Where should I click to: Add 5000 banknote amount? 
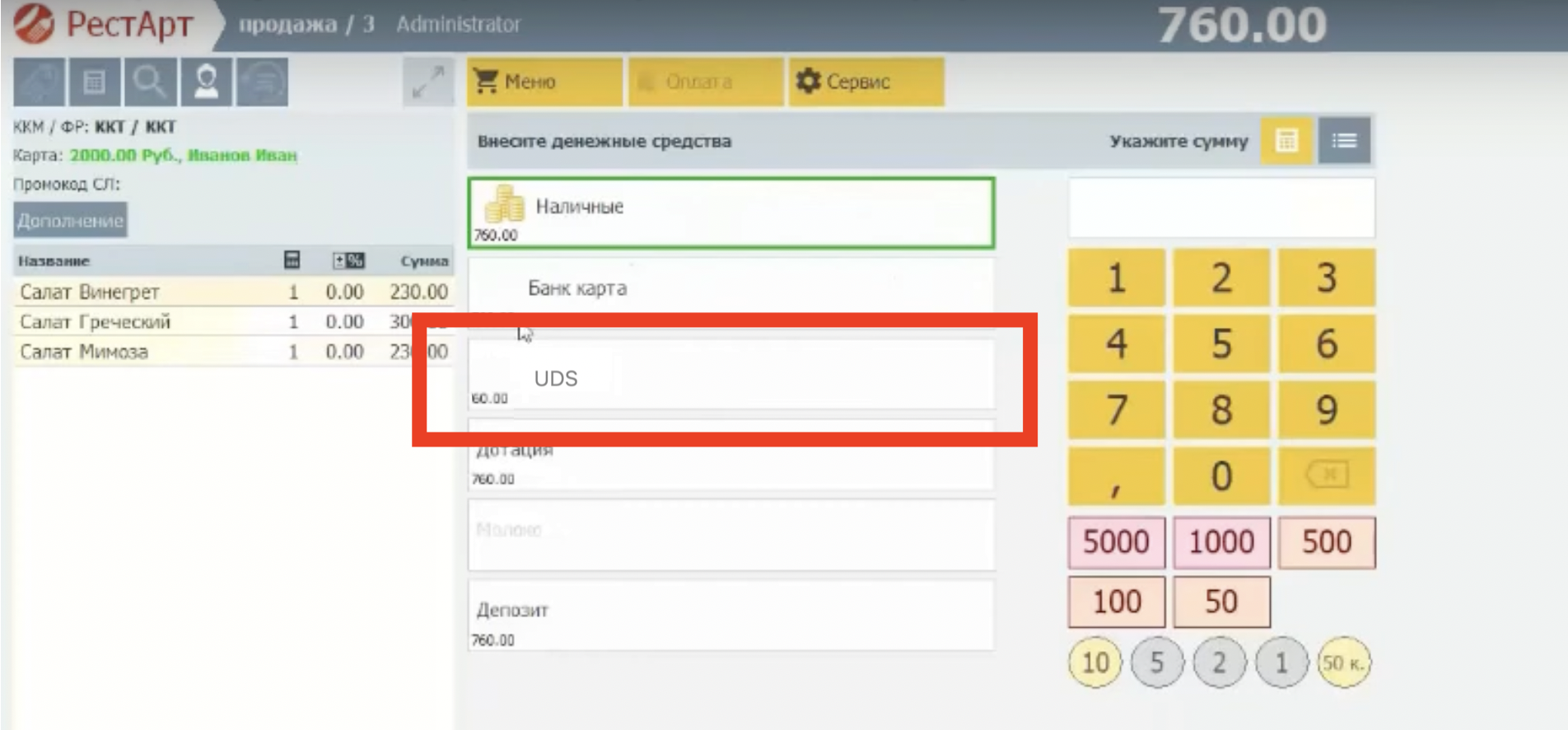pyautogui.click(x=1117, y=542)
